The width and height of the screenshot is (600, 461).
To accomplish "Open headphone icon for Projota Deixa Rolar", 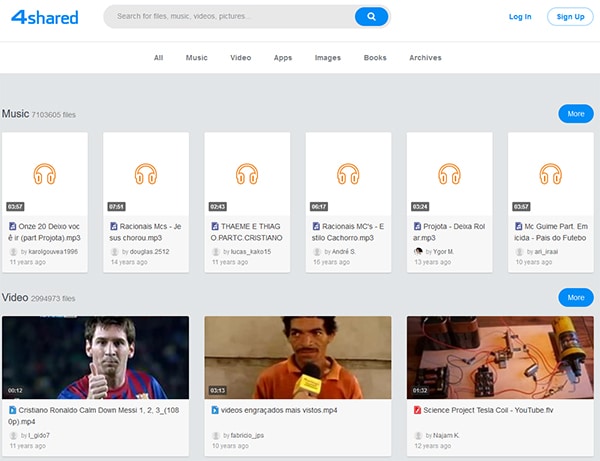I will (449, 174).
